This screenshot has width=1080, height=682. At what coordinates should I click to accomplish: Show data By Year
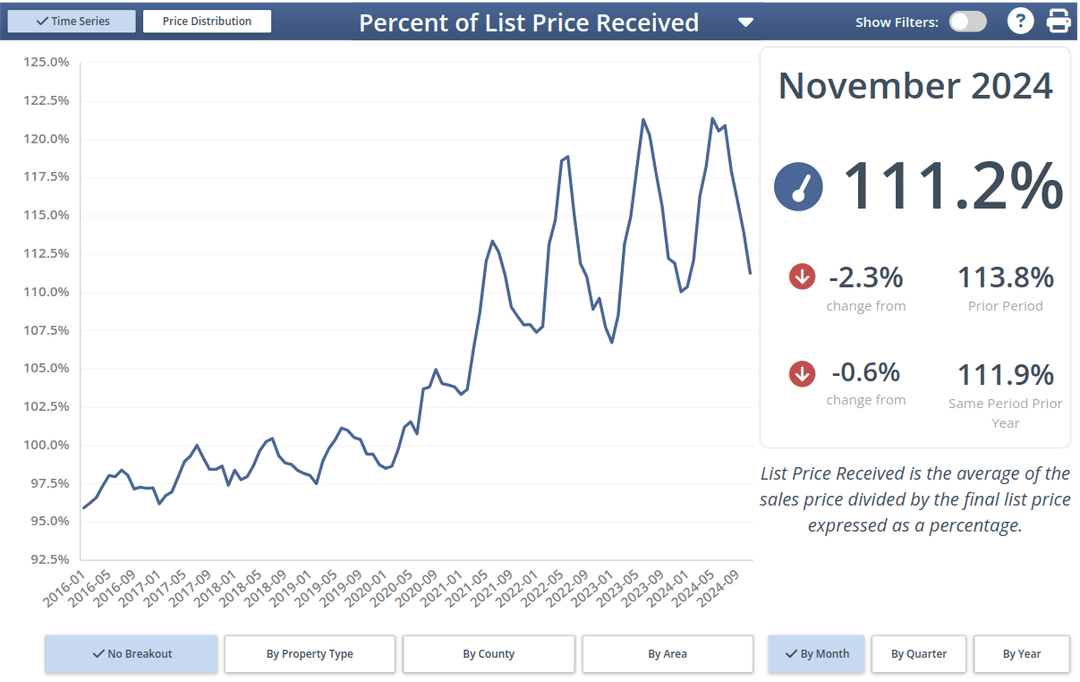pyautogui.click(x=1022, y=654)
